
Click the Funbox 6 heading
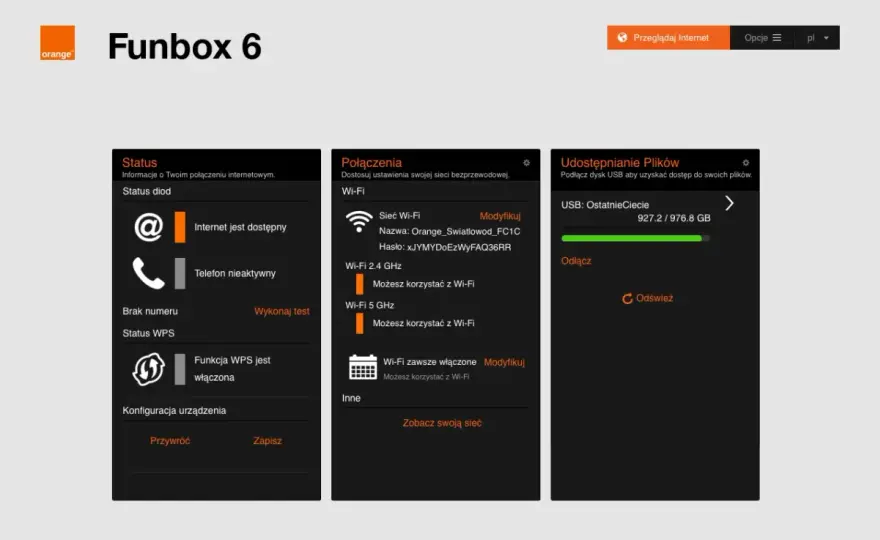click(185, 46)
